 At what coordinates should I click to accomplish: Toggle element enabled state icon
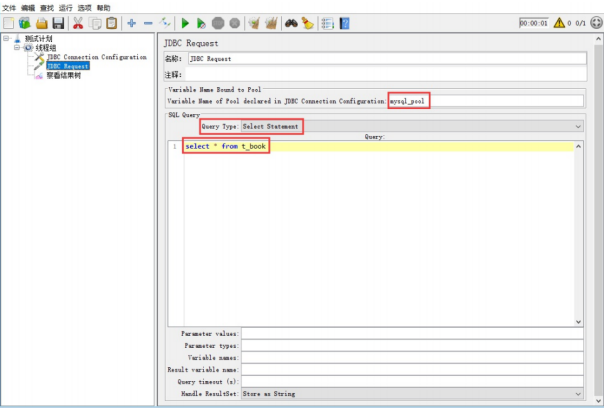tap(165, 23)
